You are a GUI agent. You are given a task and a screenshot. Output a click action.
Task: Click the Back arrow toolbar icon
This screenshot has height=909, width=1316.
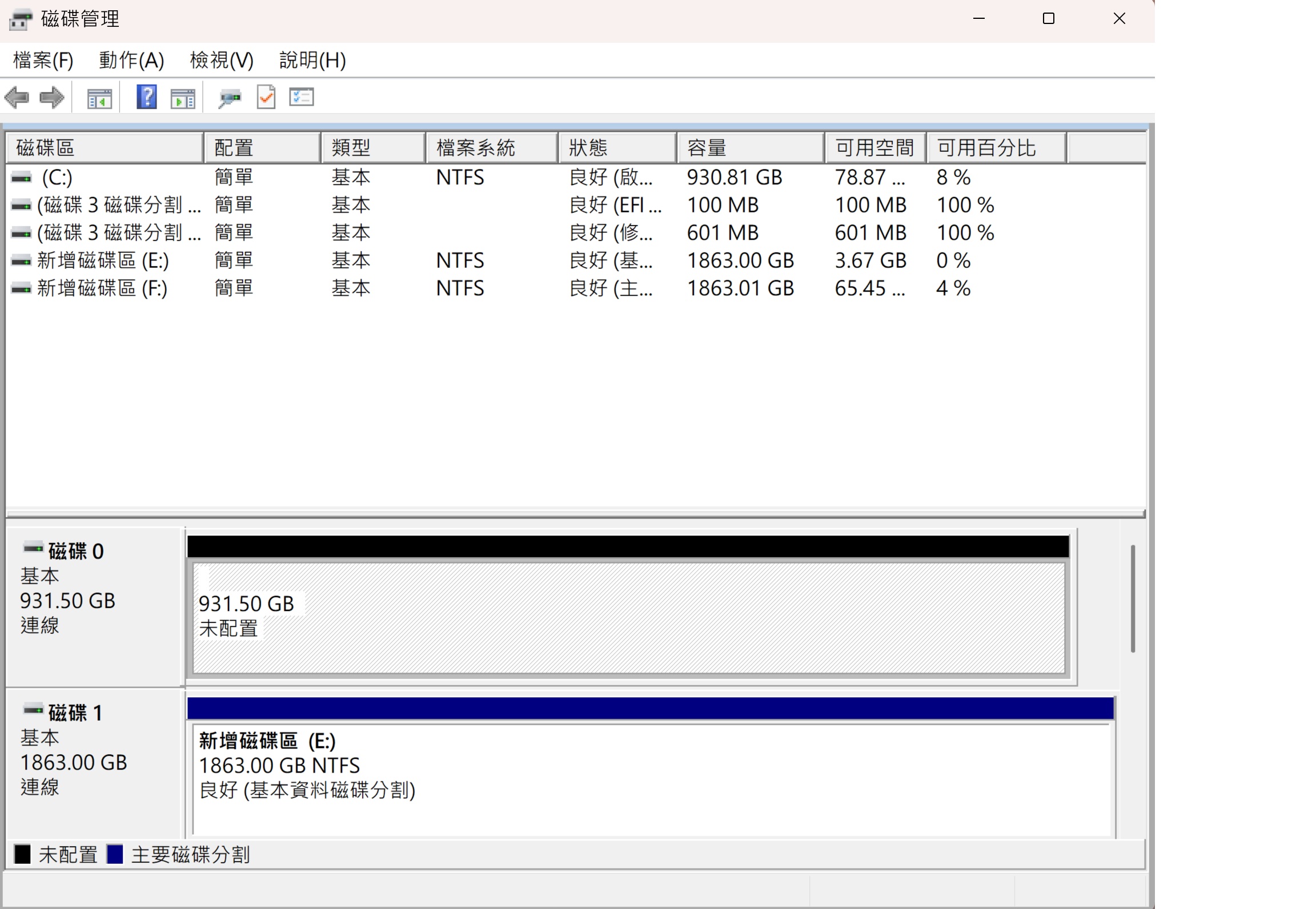coord(17,98)
